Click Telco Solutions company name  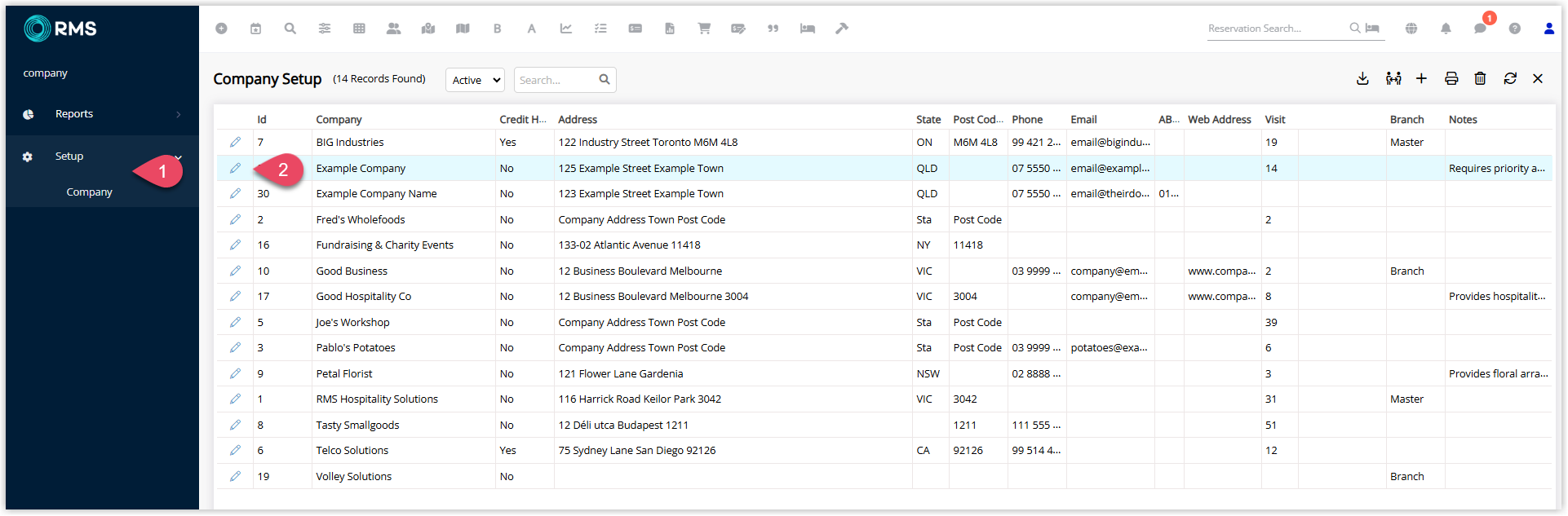[352, 451]
